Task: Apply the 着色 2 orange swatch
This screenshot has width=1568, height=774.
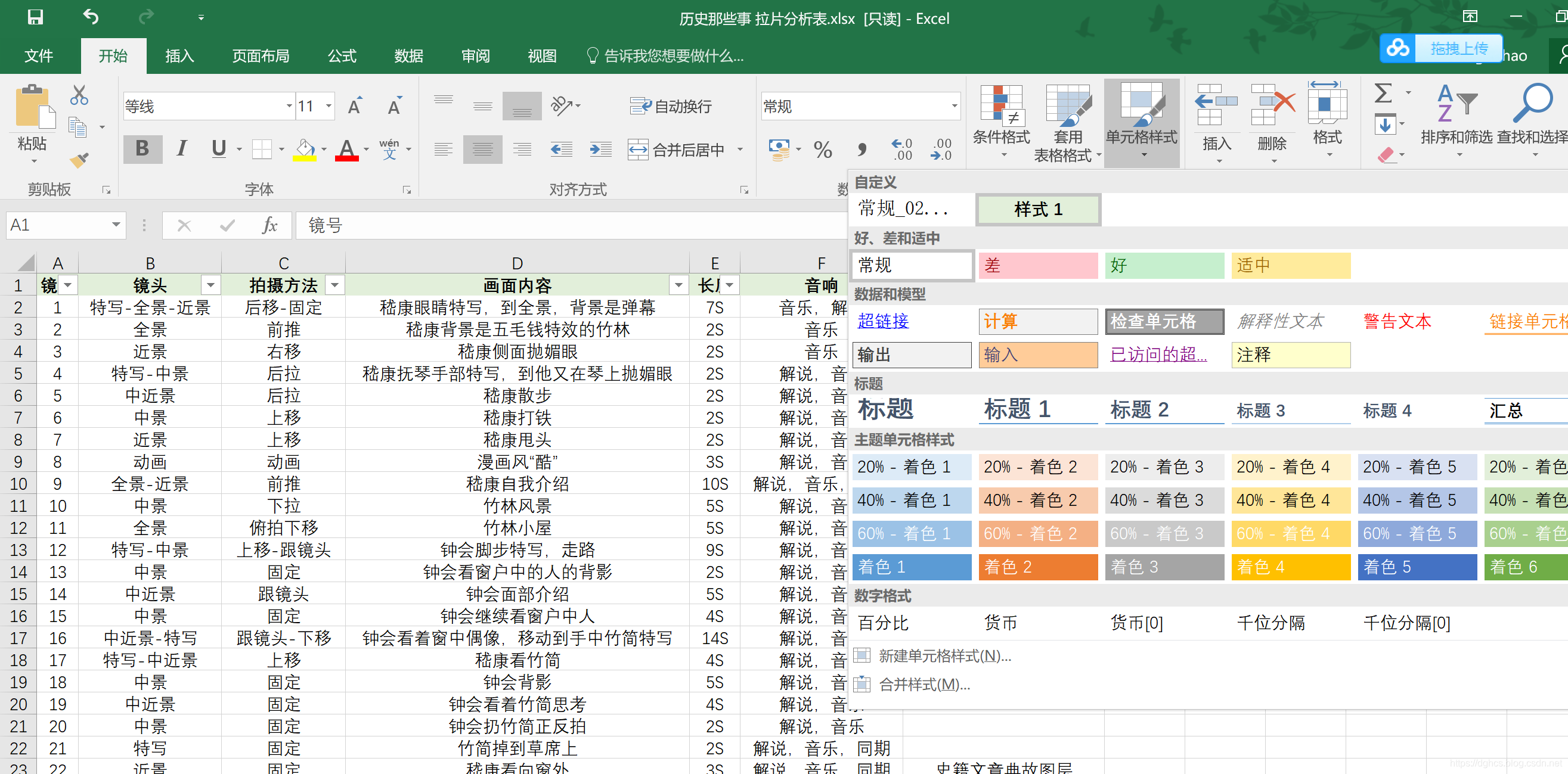Action: pyautogui.click(x=1039, y=567)
